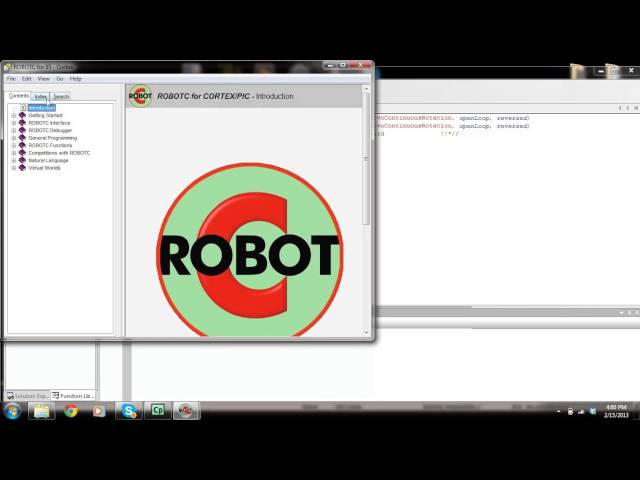Image resolution: width=640 pixels, height=480 pixels.
Task: Click the large ROBOTC logo image
Action: coord(250,250)
